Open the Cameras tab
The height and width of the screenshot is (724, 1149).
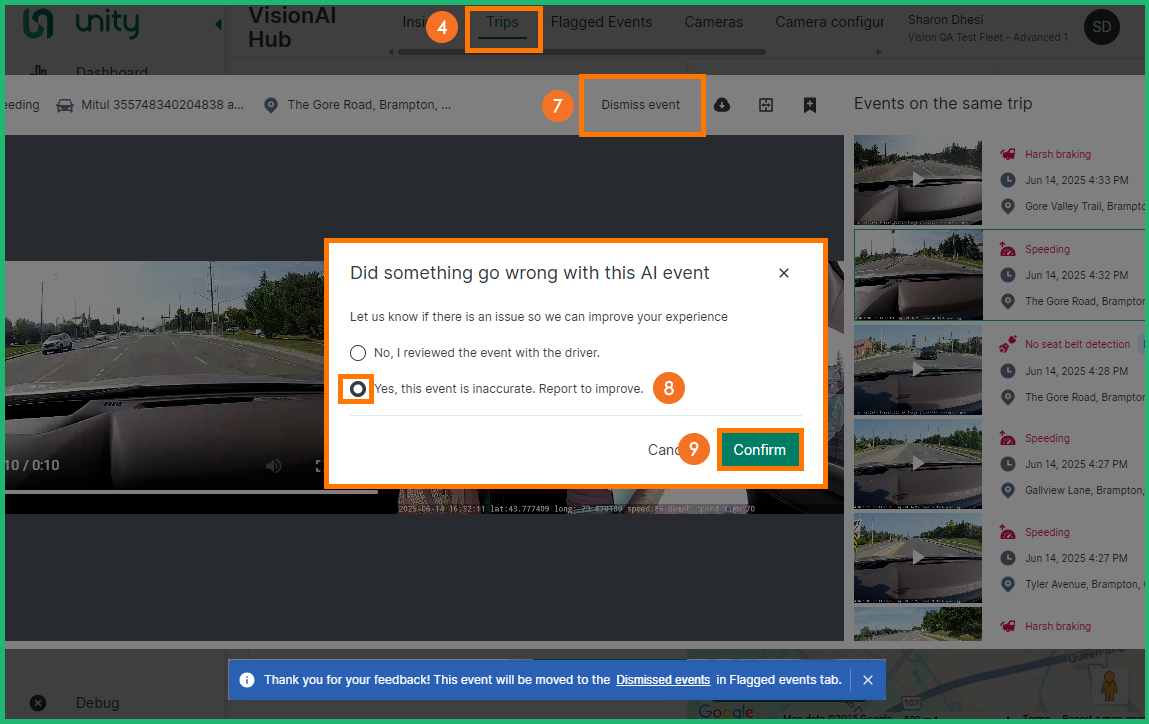pyautogui.click(x=713, y=22)
